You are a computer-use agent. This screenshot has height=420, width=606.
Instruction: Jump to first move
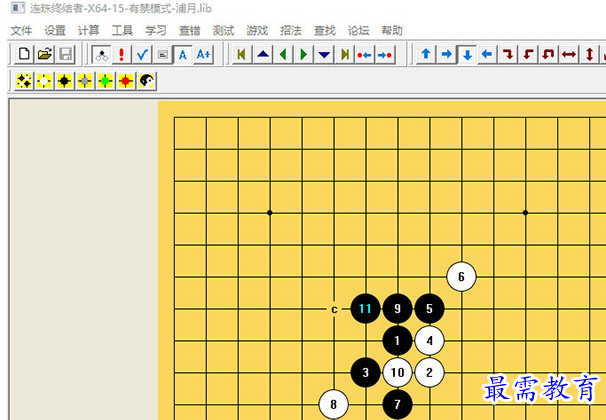[242, 54]
